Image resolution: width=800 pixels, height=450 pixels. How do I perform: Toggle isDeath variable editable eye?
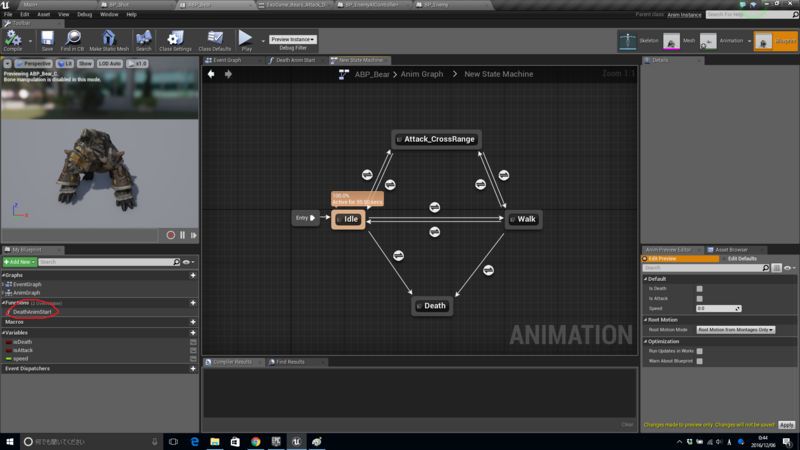(x=193, y=342)
